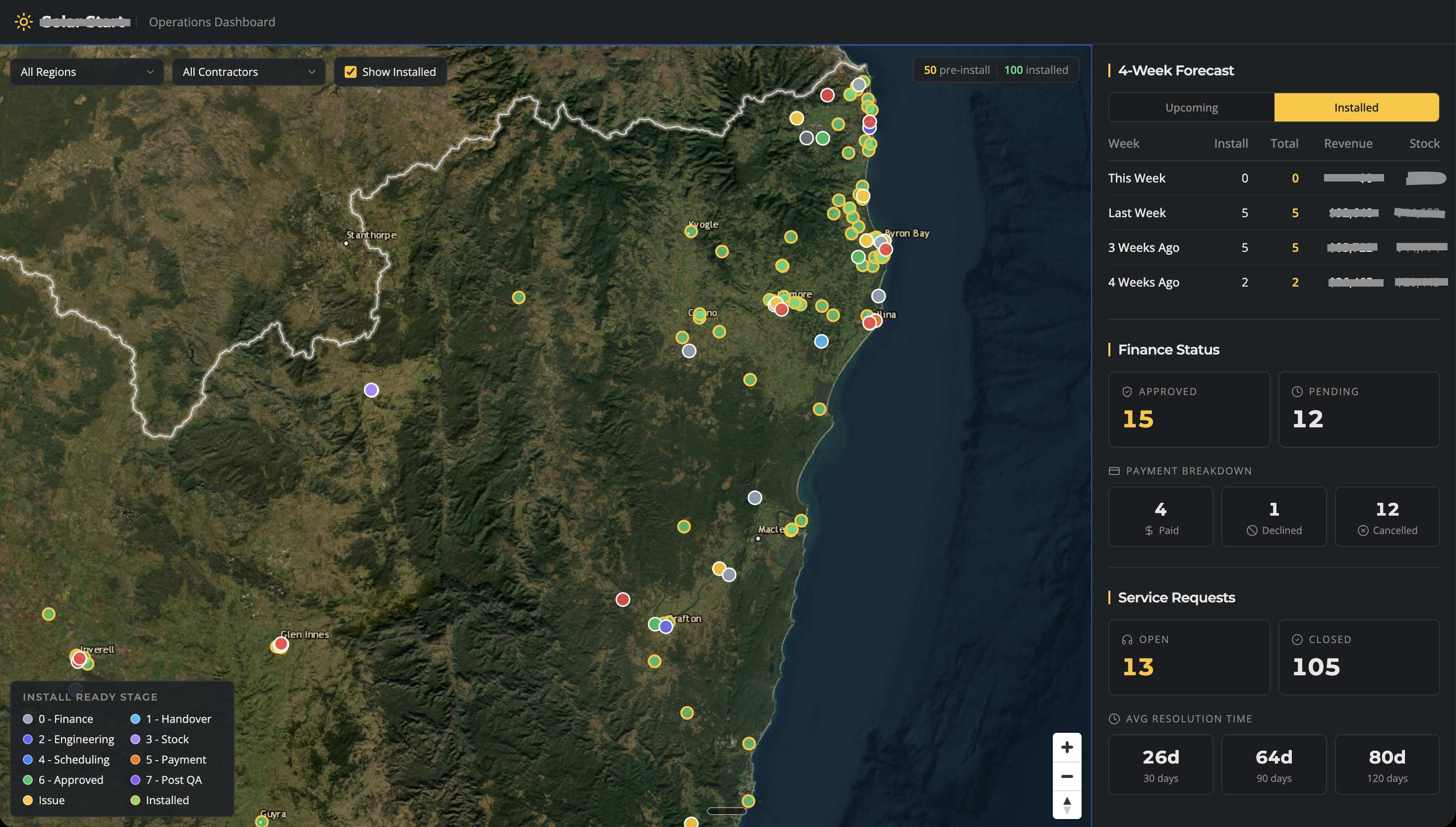Open the Cancelled payments card
1456x827 pixels.
click(1387, 516)
